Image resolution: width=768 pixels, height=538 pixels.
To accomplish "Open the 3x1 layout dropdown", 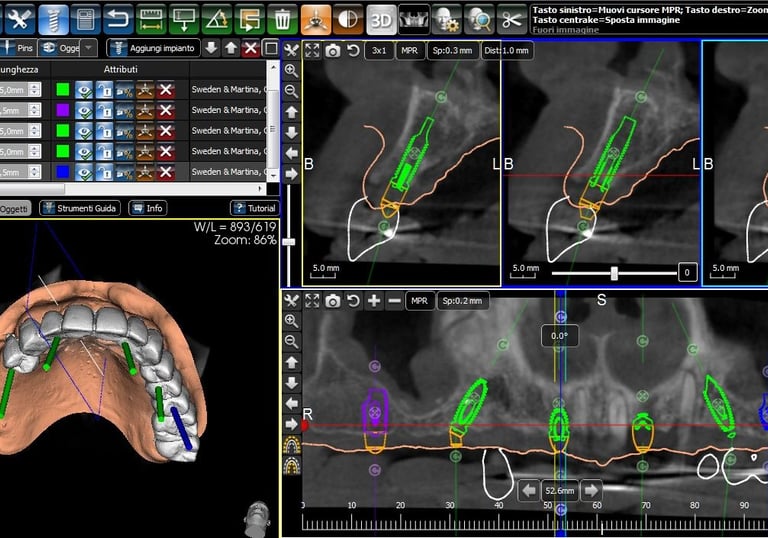I will [379, 50].
